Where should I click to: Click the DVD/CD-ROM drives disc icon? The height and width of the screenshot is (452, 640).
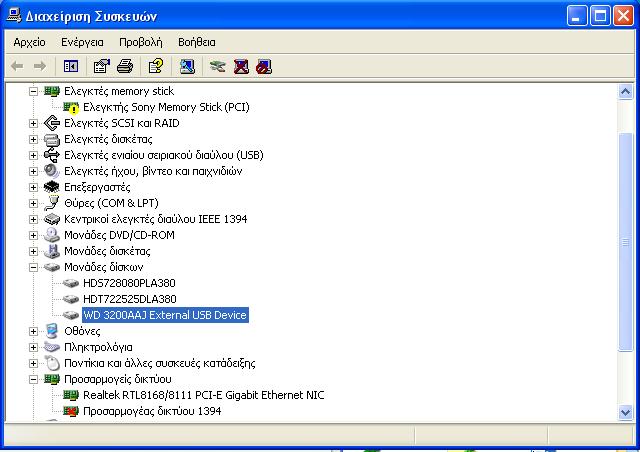tap(52, 235)
